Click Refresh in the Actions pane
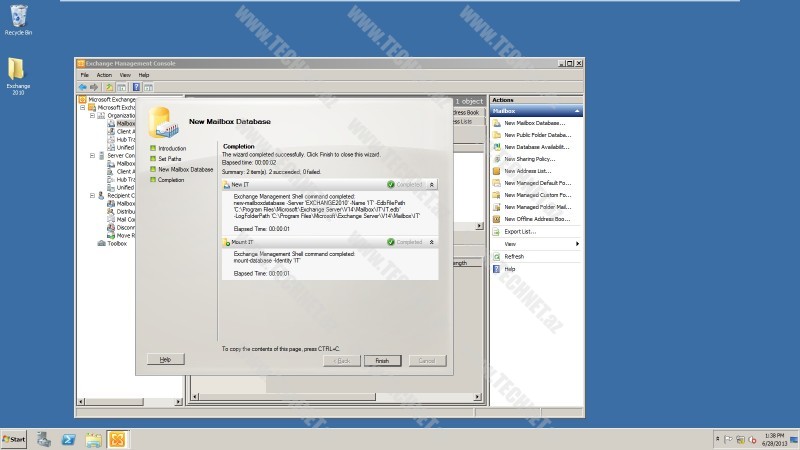 513,256
